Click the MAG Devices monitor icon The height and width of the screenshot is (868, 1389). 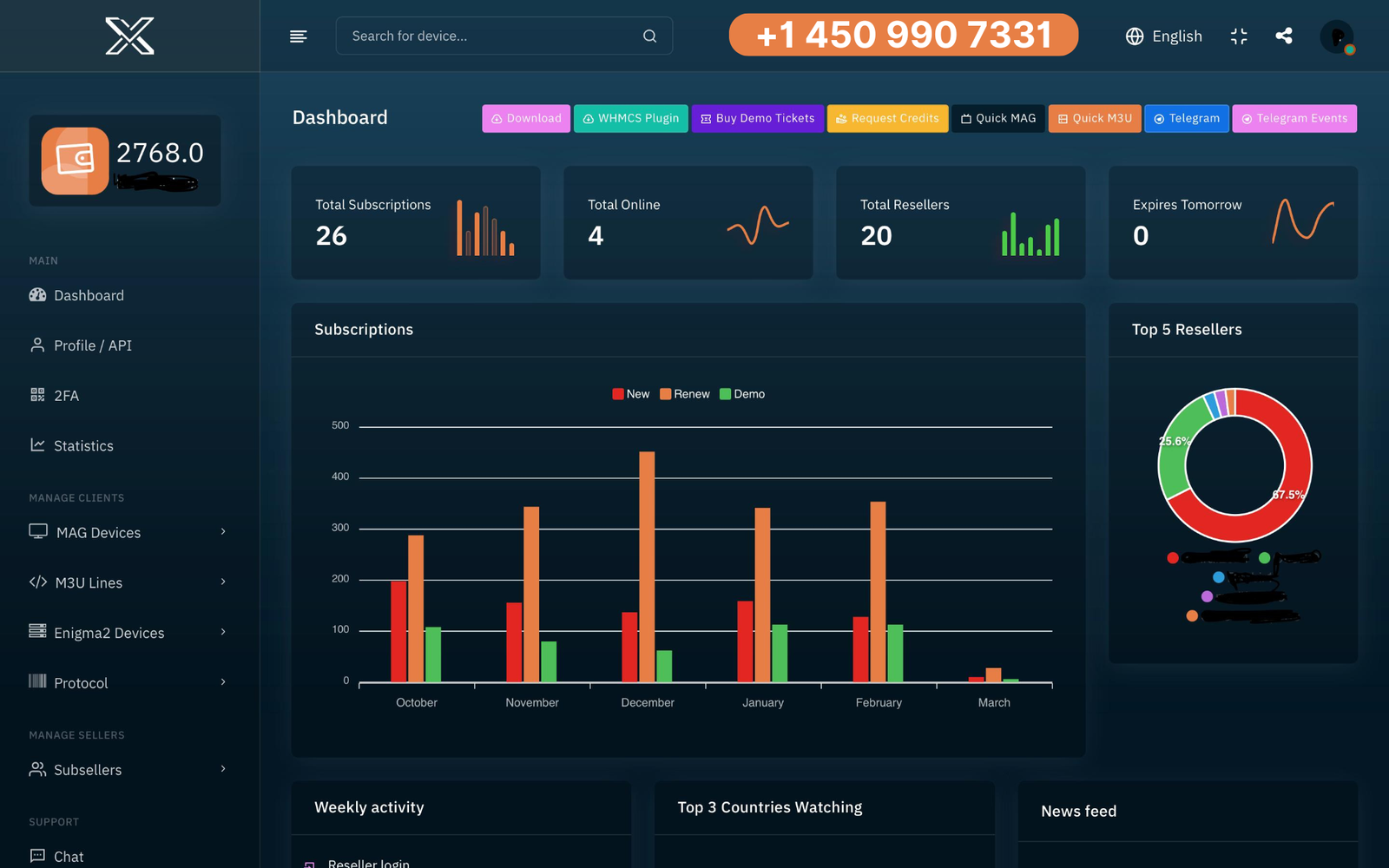pos(38,531)
